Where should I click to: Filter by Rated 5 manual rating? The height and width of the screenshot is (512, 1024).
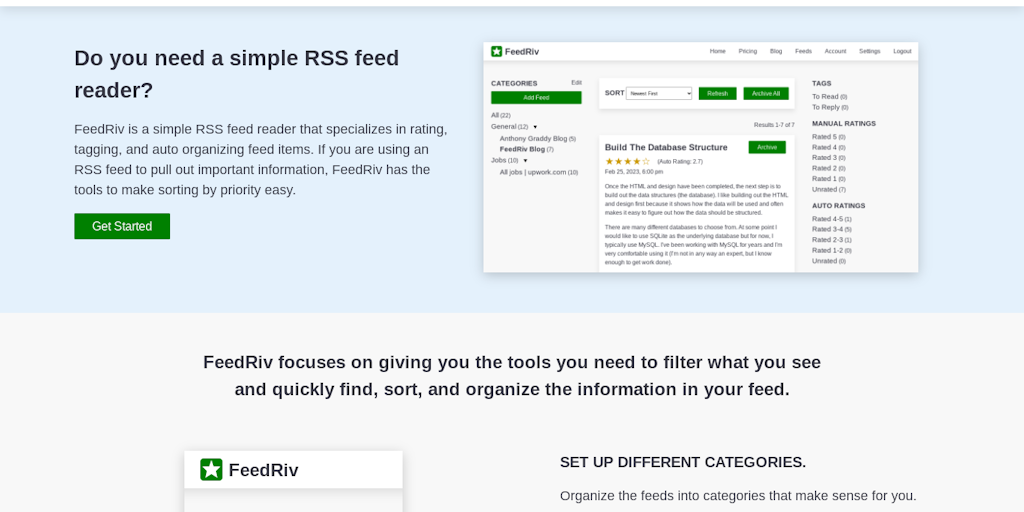pos(824,137)
